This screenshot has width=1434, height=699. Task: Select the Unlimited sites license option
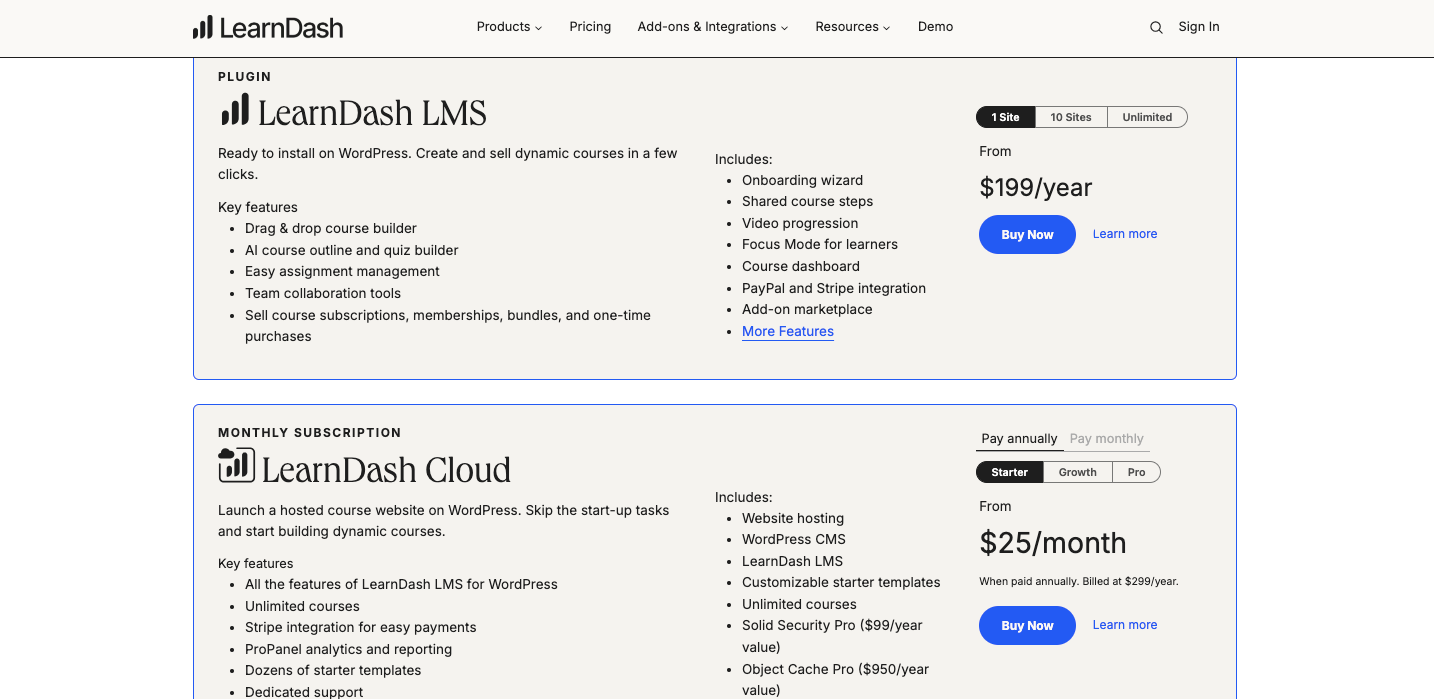(1147, 117)
